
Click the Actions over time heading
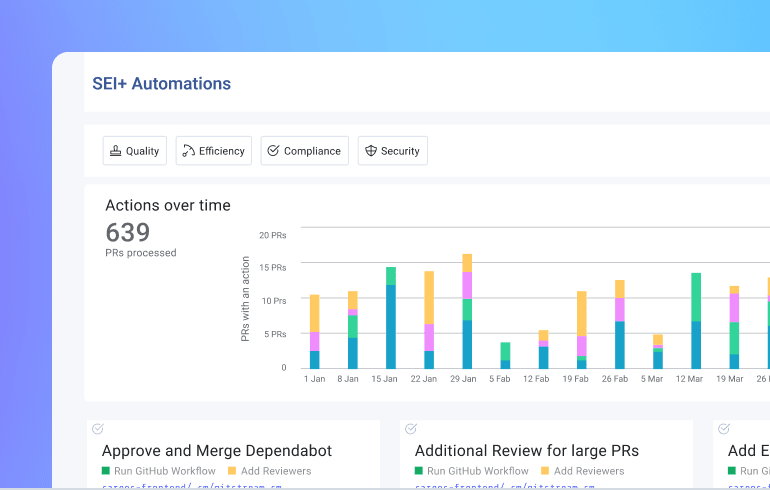[x=168, y=205]
